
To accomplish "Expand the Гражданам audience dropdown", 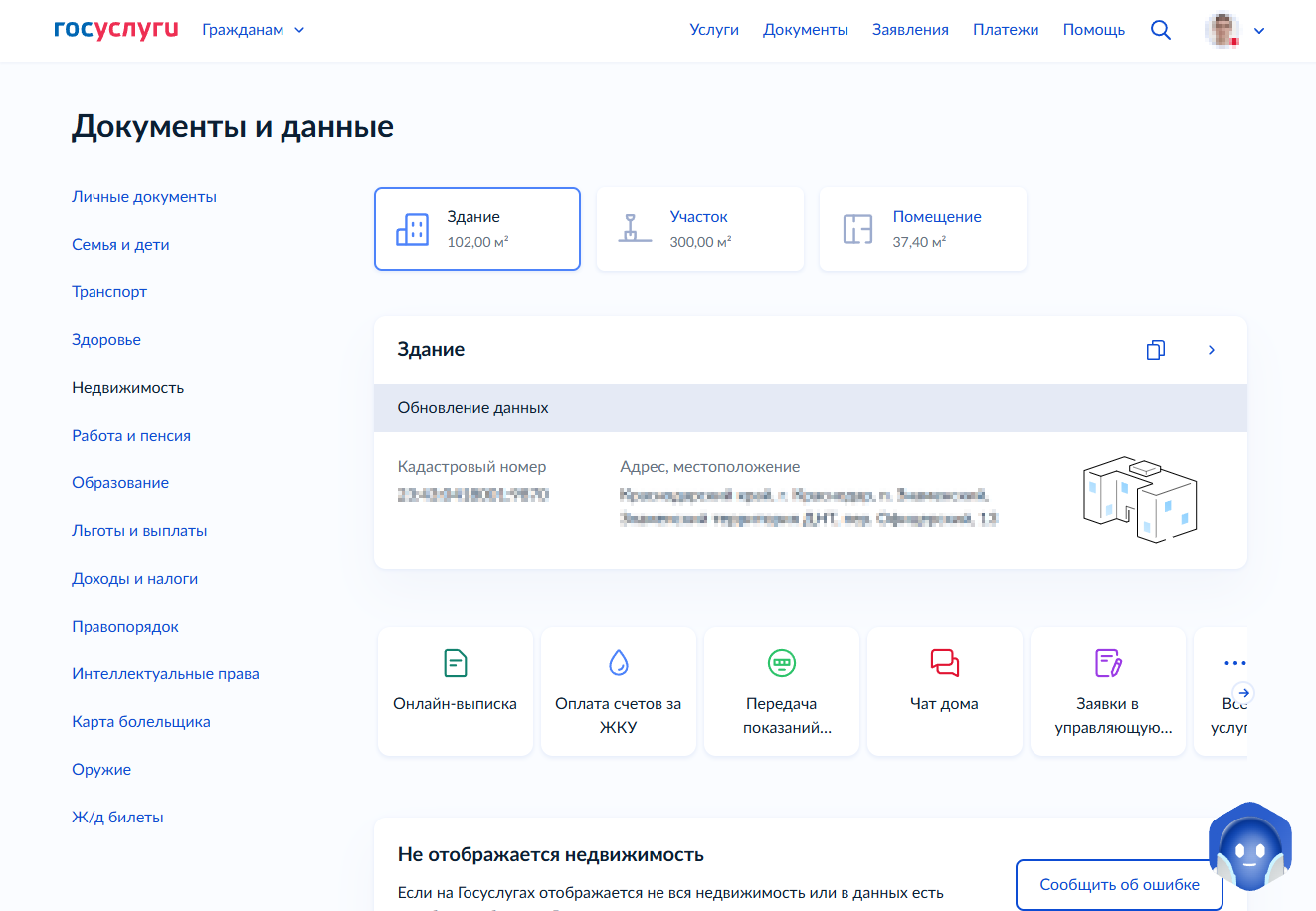I will 254,30.
